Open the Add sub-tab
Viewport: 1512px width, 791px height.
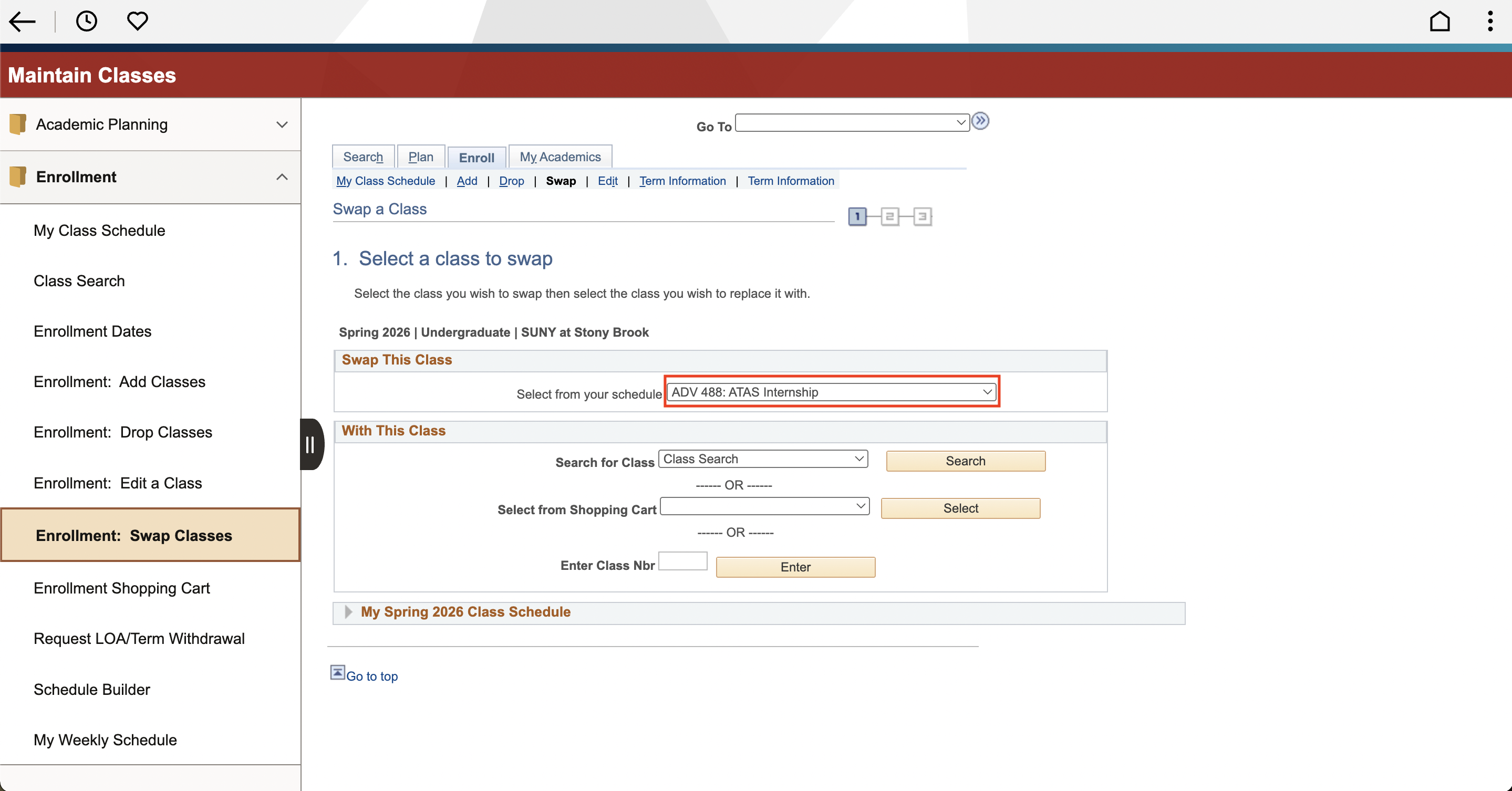pyautogui.click(x=467, y=181)
